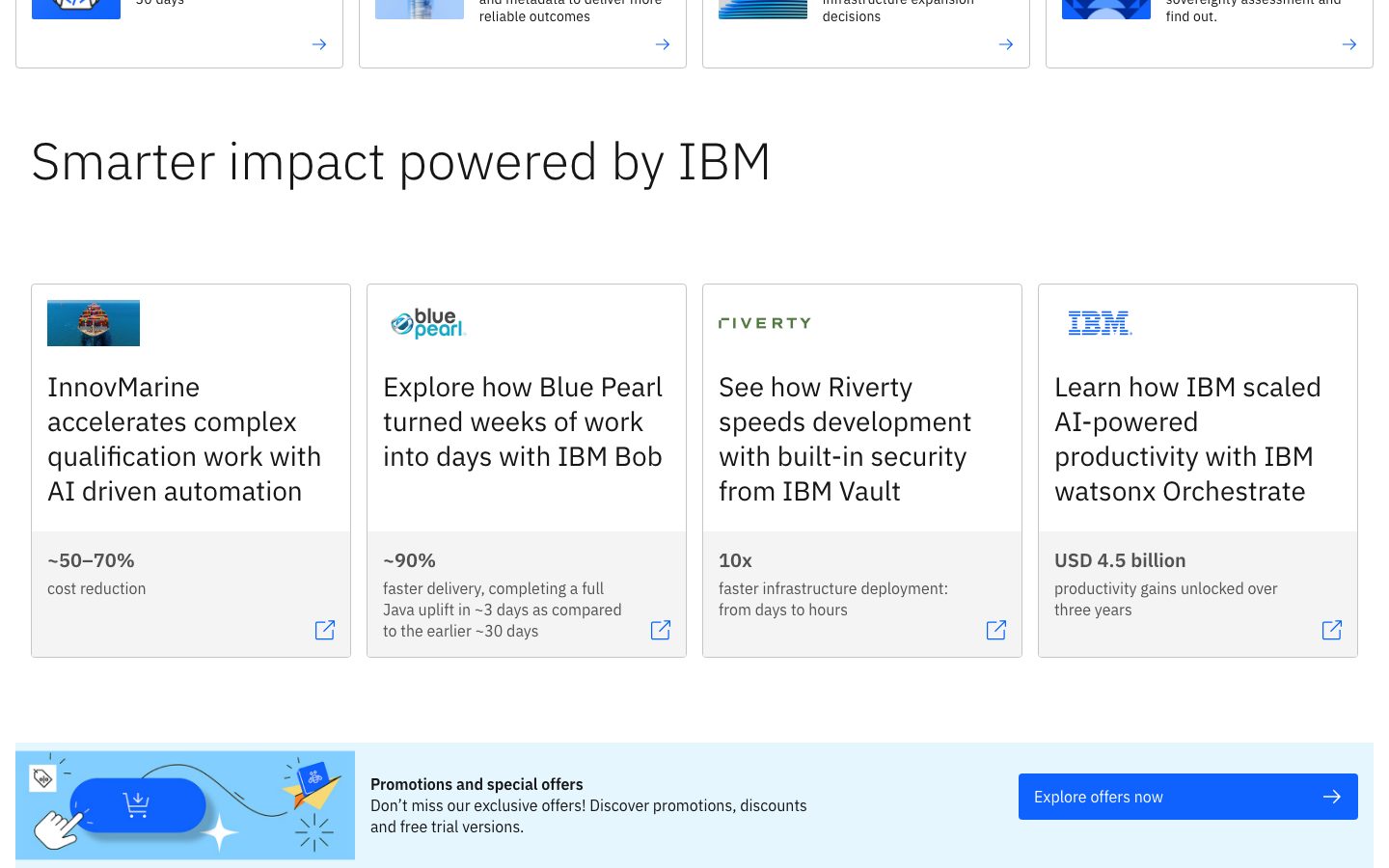Click the "faster delivery, completing a full Java uplift" text
The image size is (1389, 868).
click(x=503, y=610)
